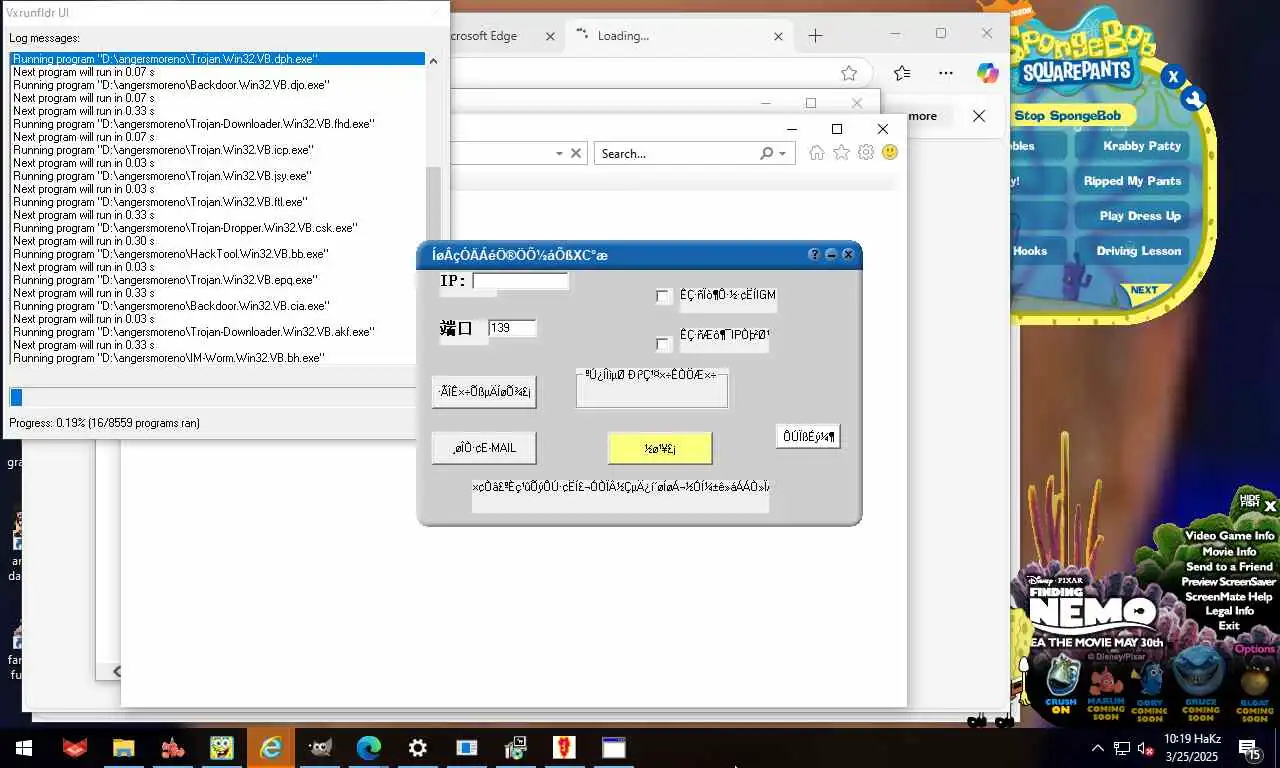
Task: Open the notification center icon
Action: coord(1249,748)
